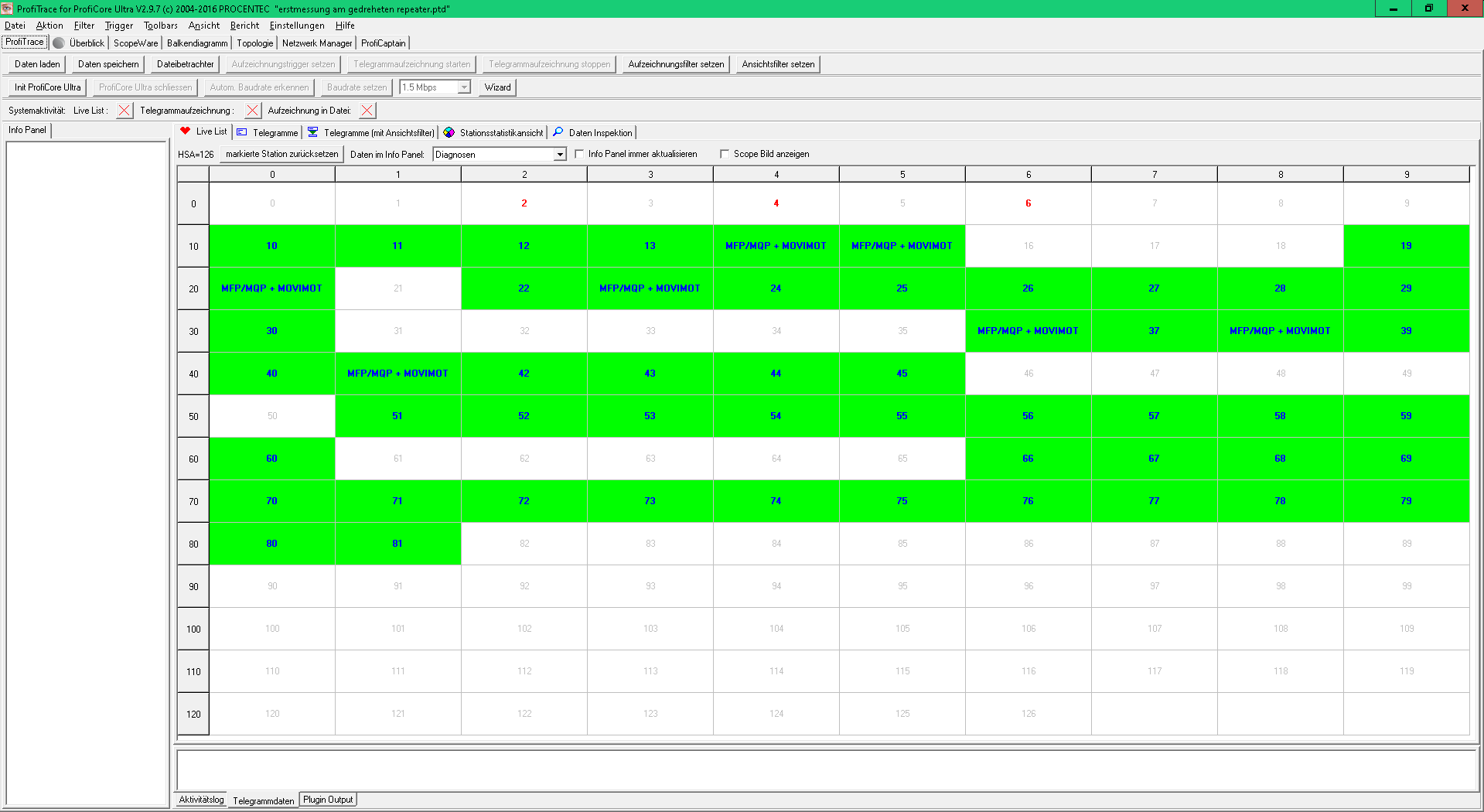Switch to the Plugin Output tab
This screenshot has width=1484, height=812.
click(328, 800)
